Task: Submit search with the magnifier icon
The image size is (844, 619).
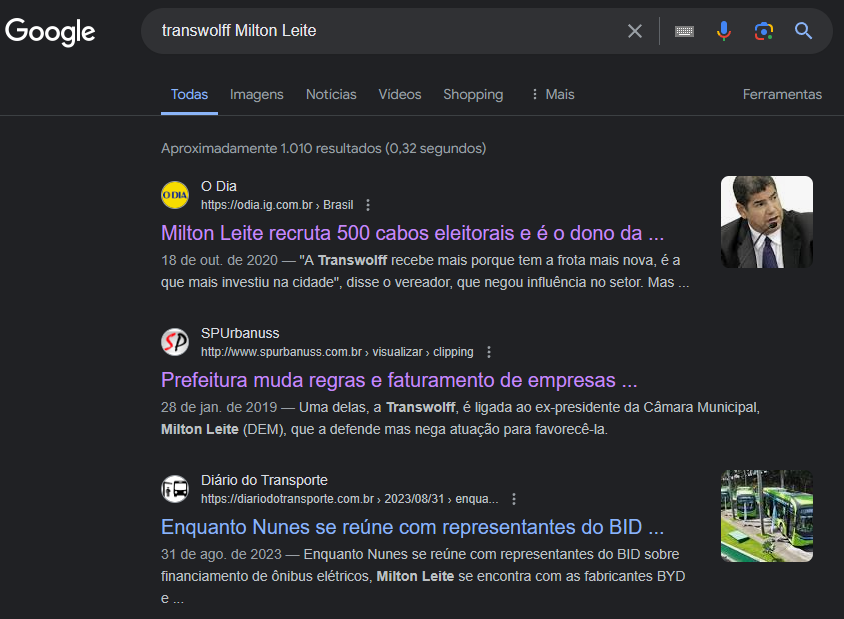Action: tap(803, 31)
